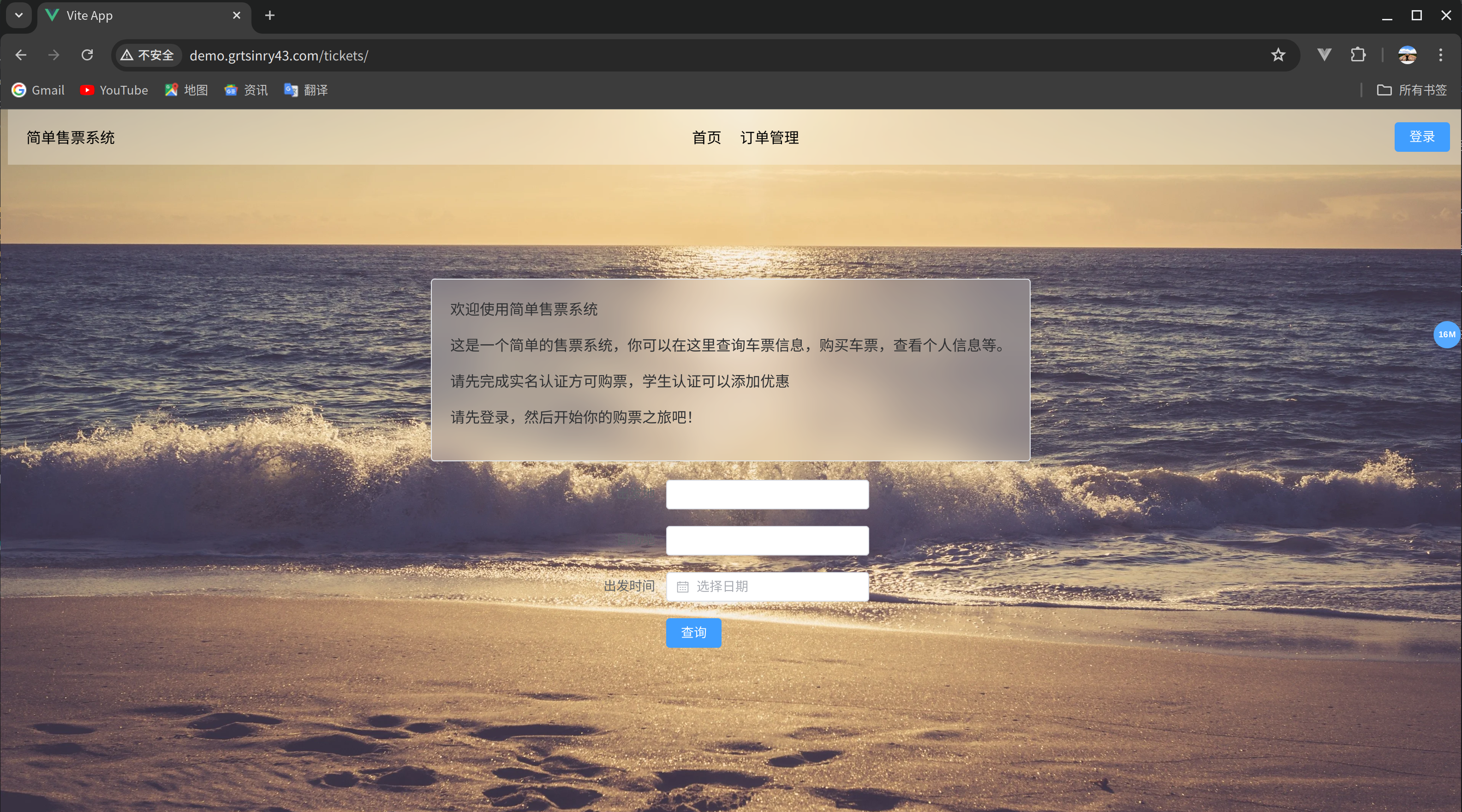The image size is (1462, 812).
Task: Go to the 首页 menu item
Action: point(706,137)
